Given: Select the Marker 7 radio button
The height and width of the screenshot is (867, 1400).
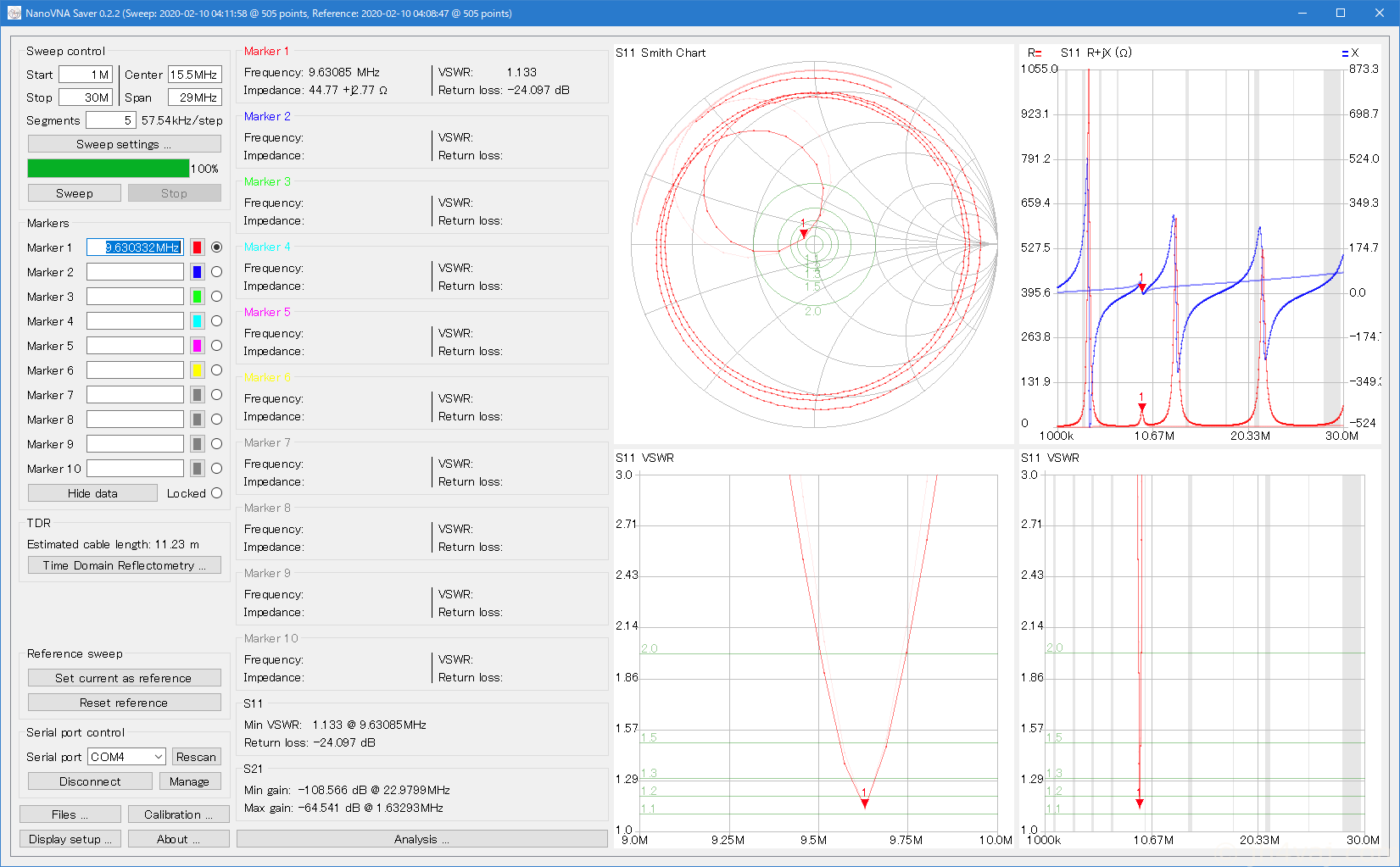Looking at the screenshot, I should tap(216, 395).
